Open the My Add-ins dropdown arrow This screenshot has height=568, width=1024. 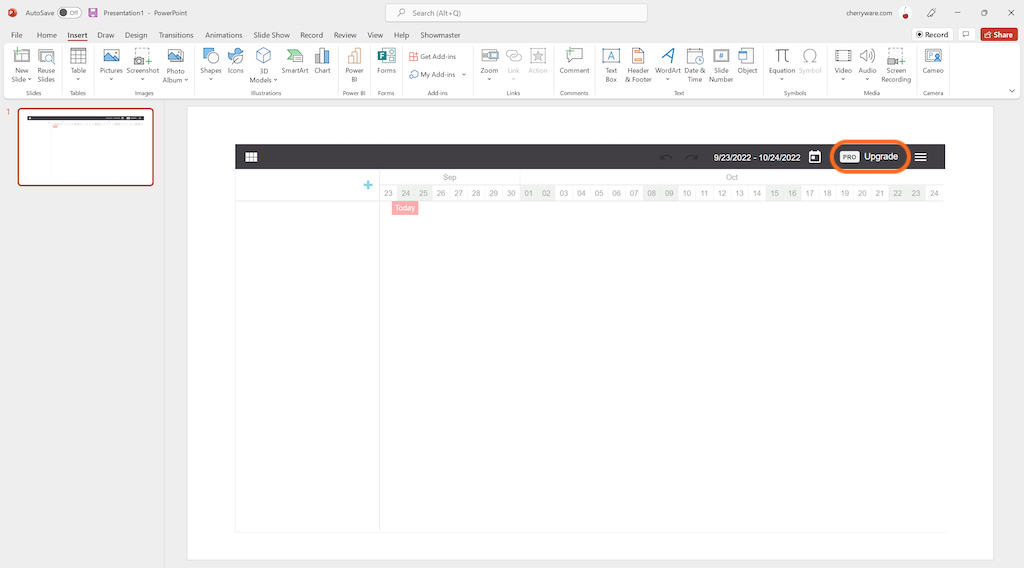tap(464, 75)
